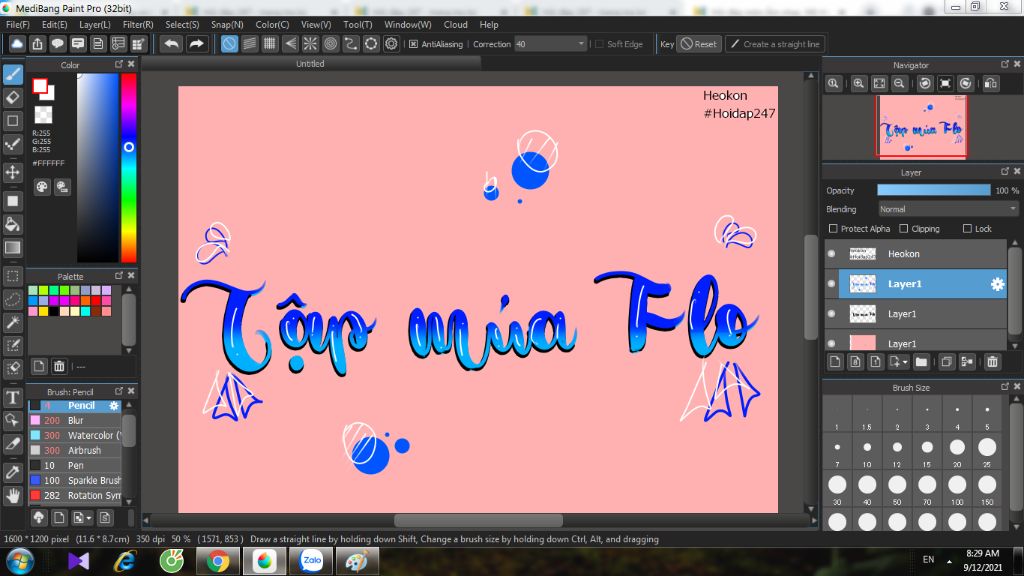
Task: Open the add-brush dropdown in Brush panel
Action: [89, 518]
